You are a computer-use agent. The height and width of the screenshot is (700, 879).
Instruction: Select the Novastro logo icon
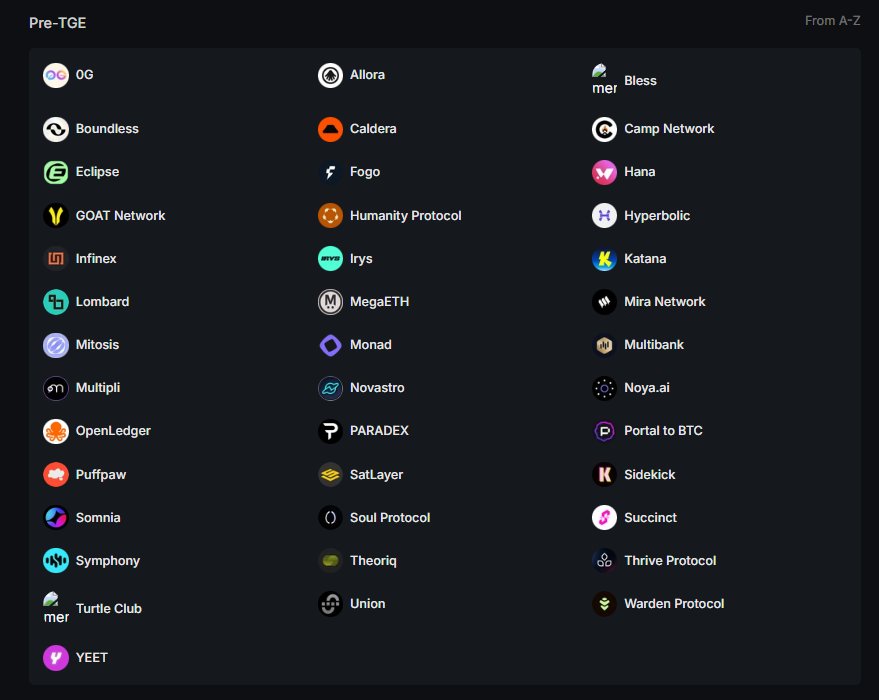[330, 388]
